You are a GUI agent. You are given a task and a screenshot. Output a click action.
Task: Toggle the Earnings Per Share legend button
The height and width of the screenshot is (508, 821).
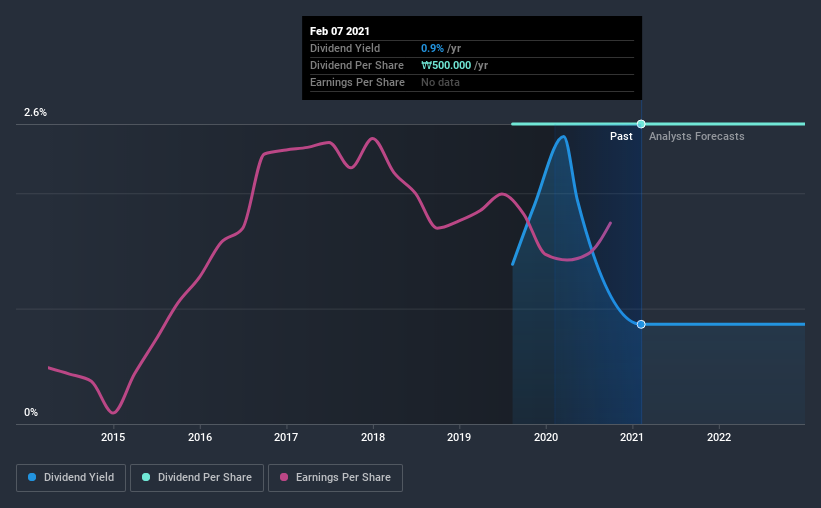[335, 478]
